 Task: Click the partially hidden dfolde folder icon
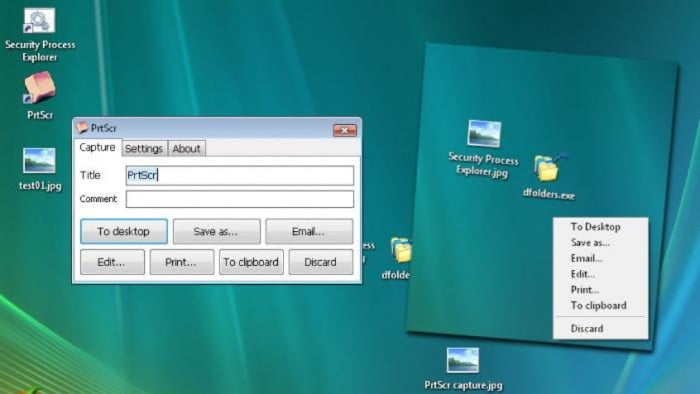click(400, 250)
